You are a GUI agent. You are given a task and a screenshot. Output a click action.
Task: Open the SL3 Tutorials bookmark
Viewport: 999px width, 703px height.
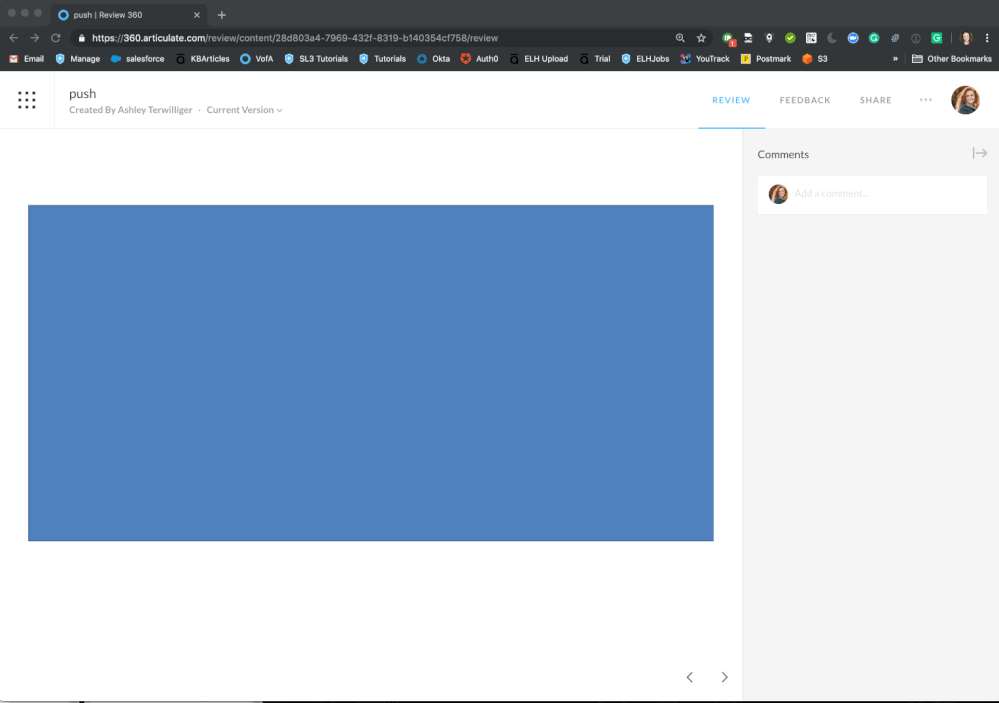316,59
